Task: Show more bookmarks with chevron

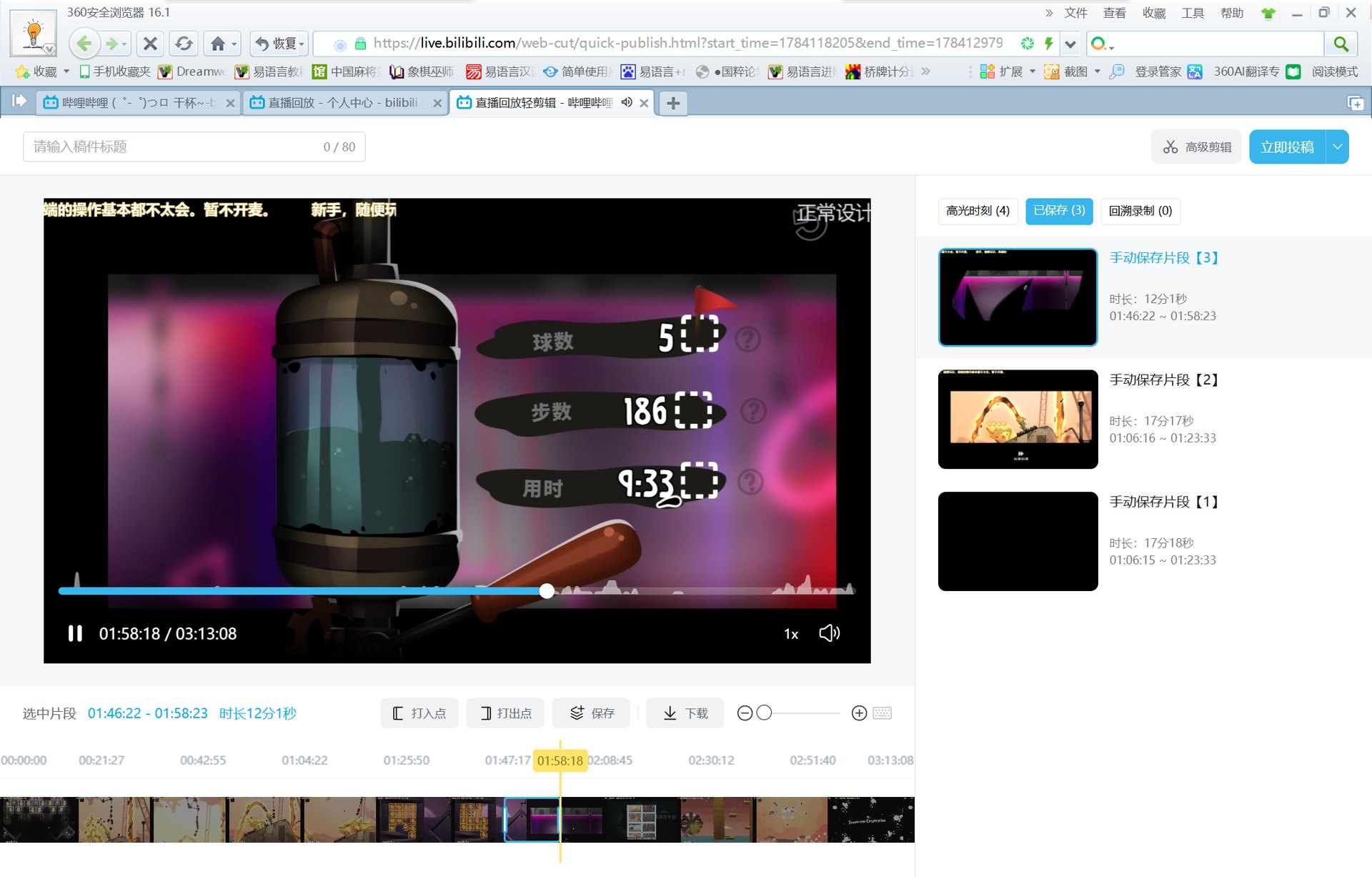Action: point(926,71)
